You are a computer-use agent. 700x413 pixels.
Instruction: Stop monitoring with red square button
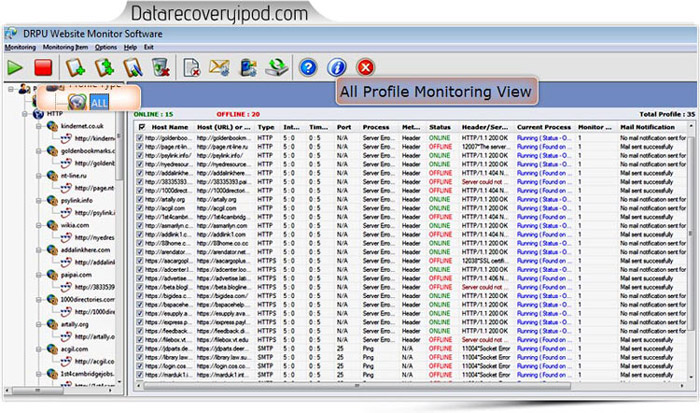43,67
